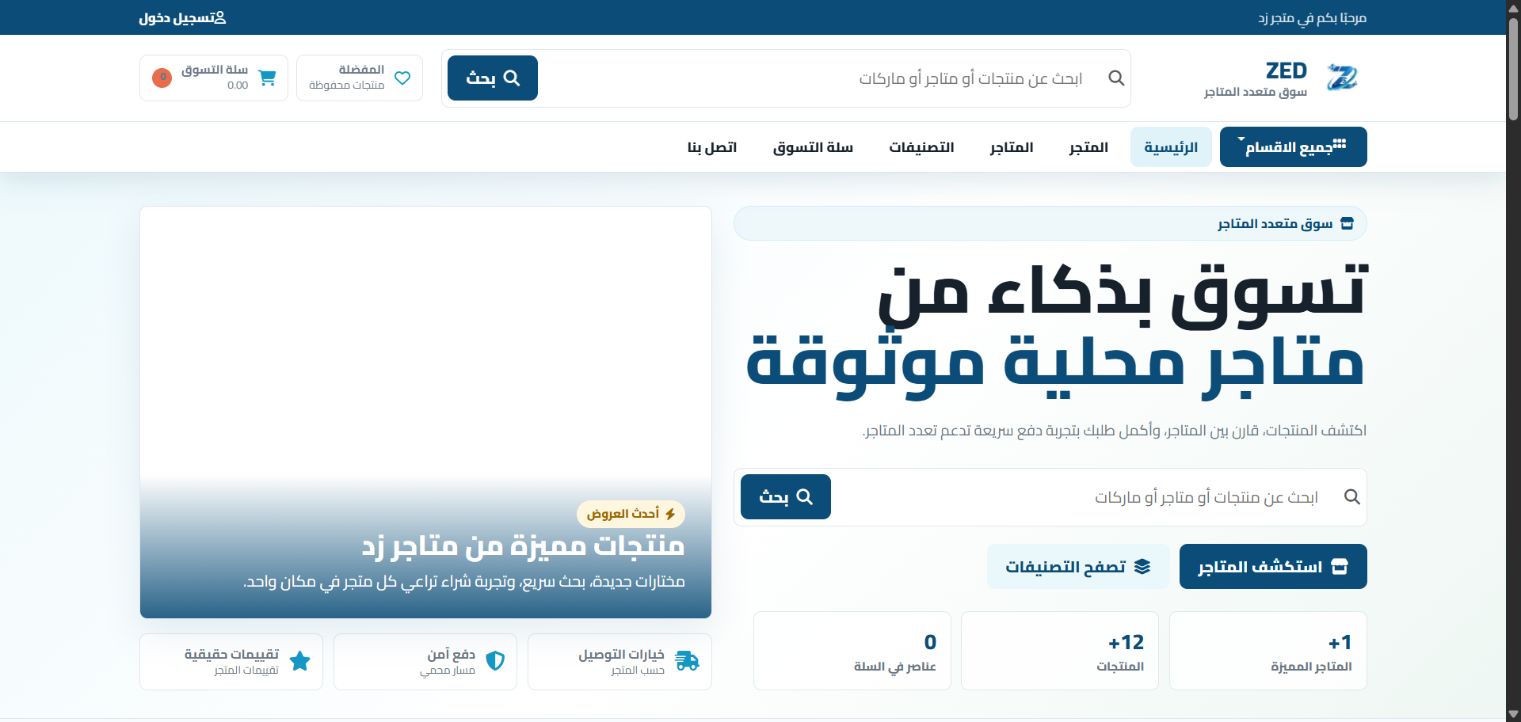Open the المفضلة saved products box
1521x722 pixels.
(360, 78)
